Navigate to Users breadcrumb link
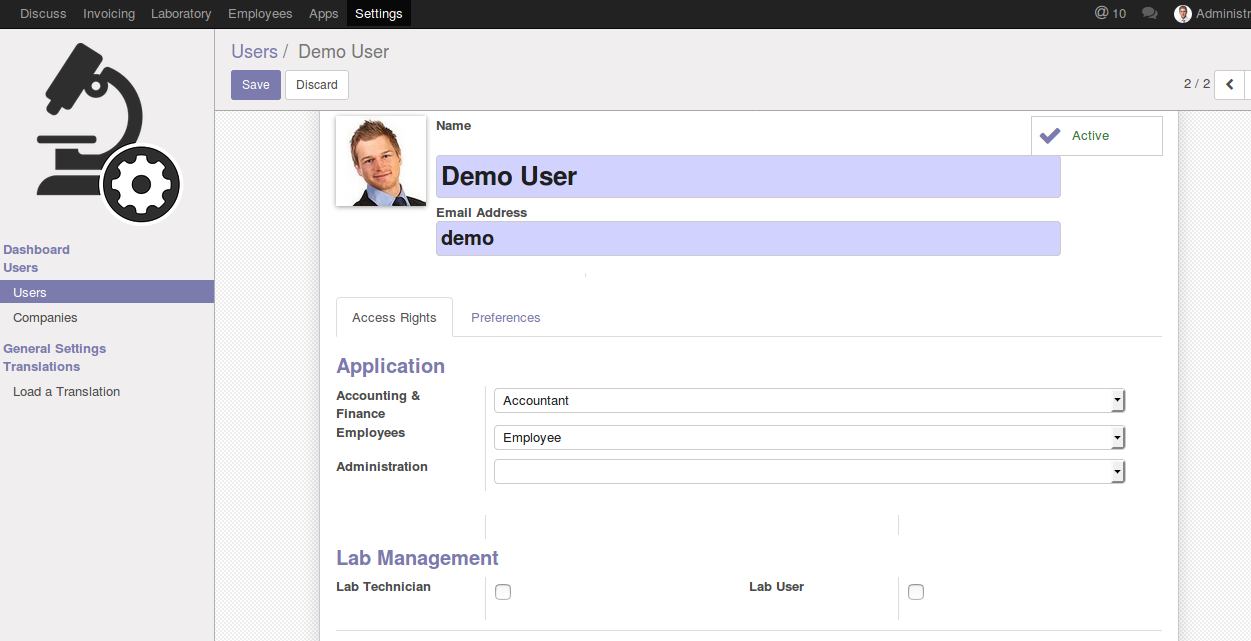The width and height of the screenshot is (1251, 641). tap(254, 52)
